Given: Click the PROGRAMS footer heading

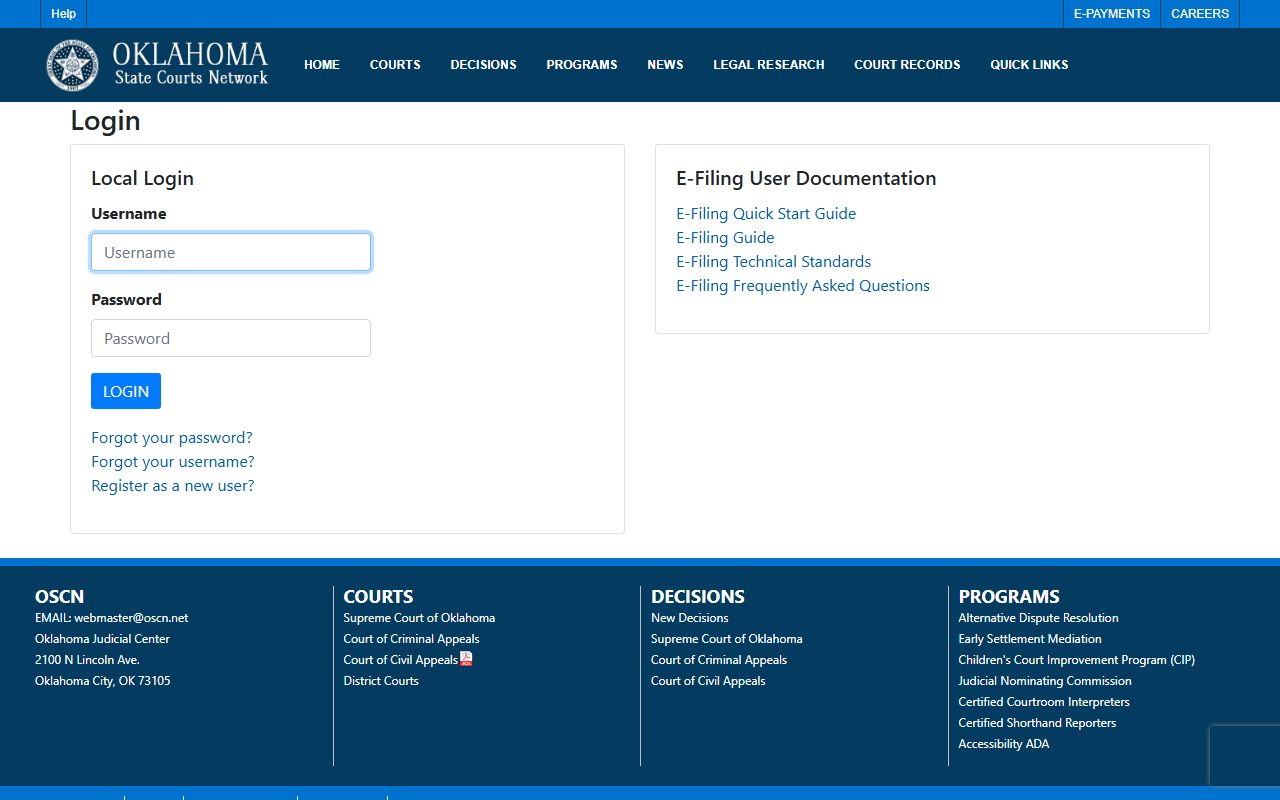Looking at the screenshot, I should [x=1009, y=597].
